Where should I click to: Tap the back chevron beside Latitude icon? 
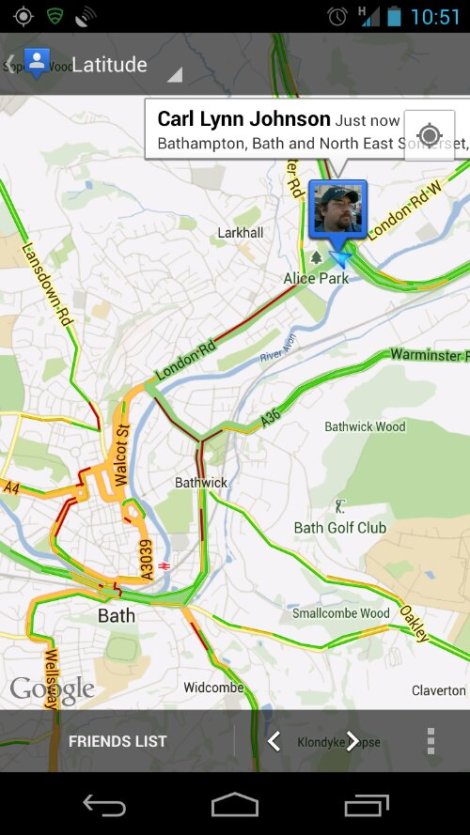[x=10, y=63]
